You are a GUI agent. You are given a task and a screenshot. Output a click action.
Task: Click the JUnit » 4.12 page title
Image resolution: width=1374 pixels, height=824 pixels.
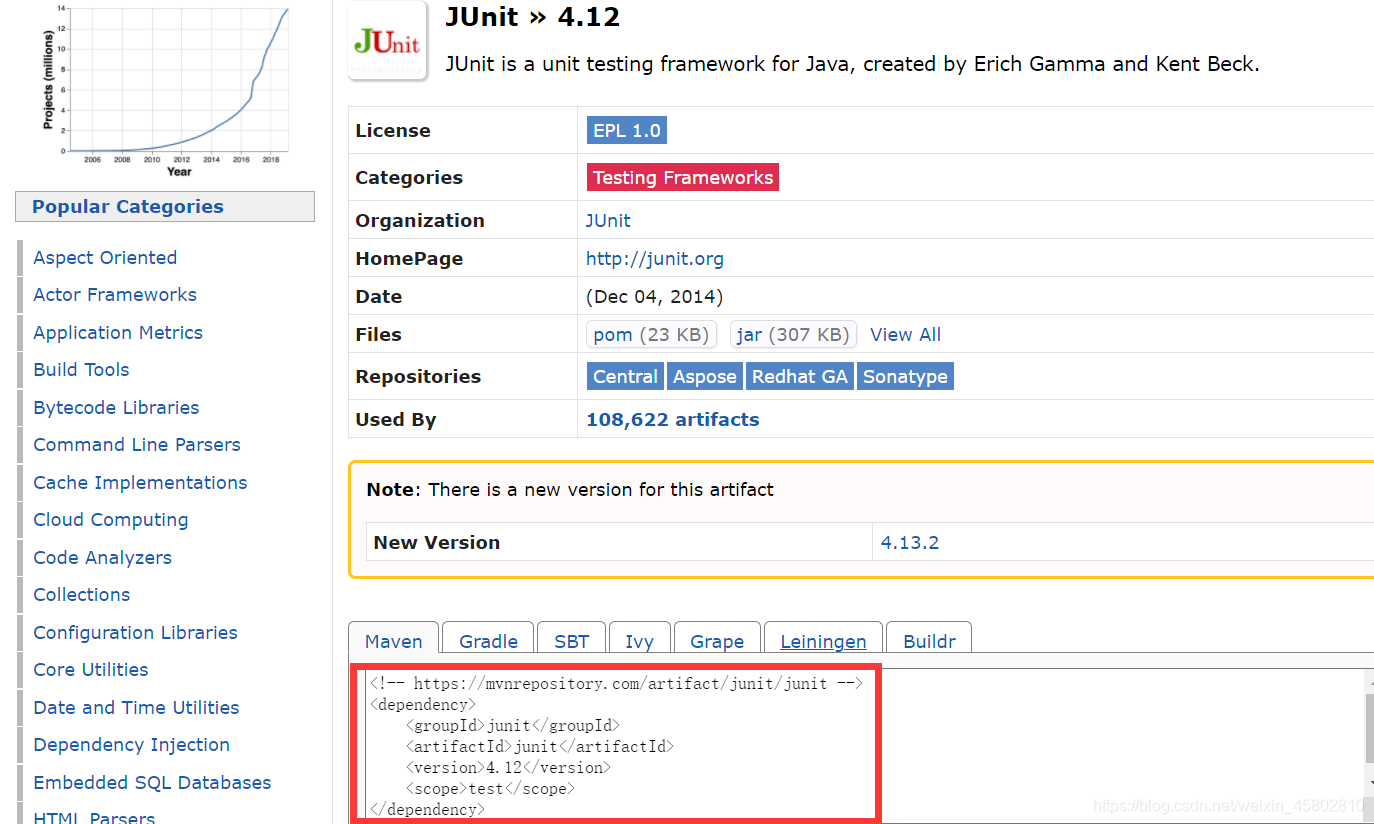(532, 17)
